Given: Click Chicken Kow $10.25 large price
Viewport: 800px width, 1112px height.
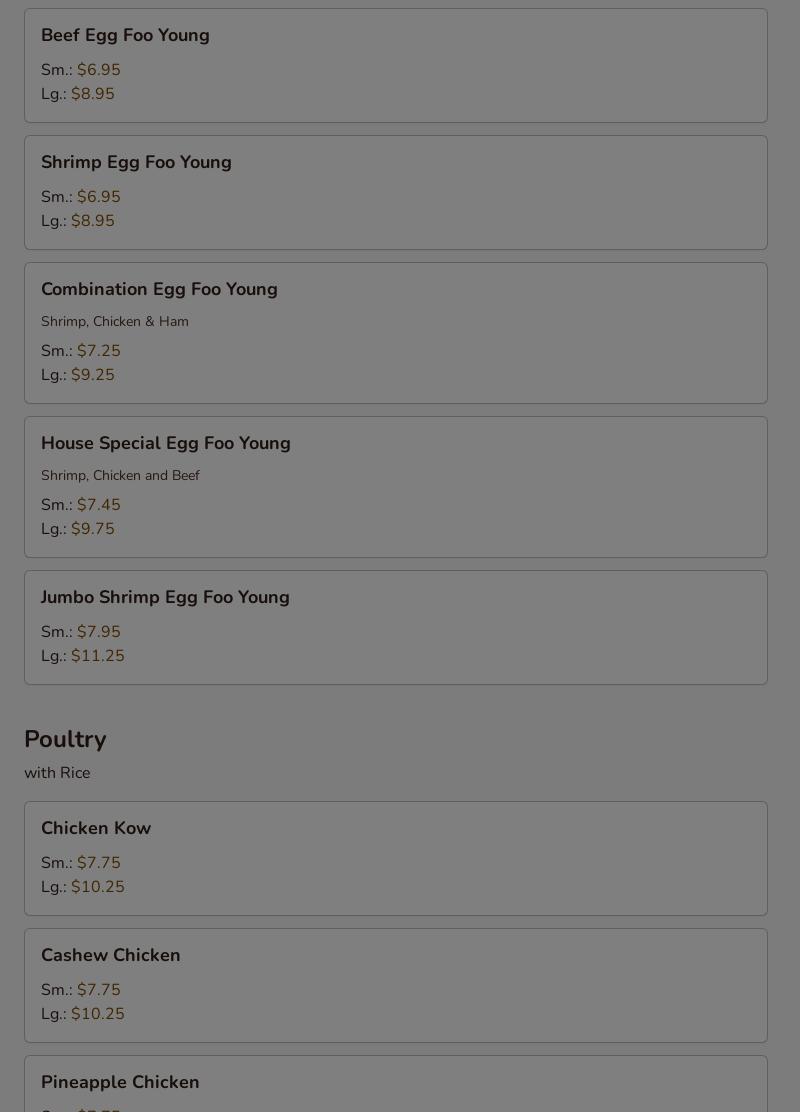Looking at the screenshot, I should pos(97,887).
